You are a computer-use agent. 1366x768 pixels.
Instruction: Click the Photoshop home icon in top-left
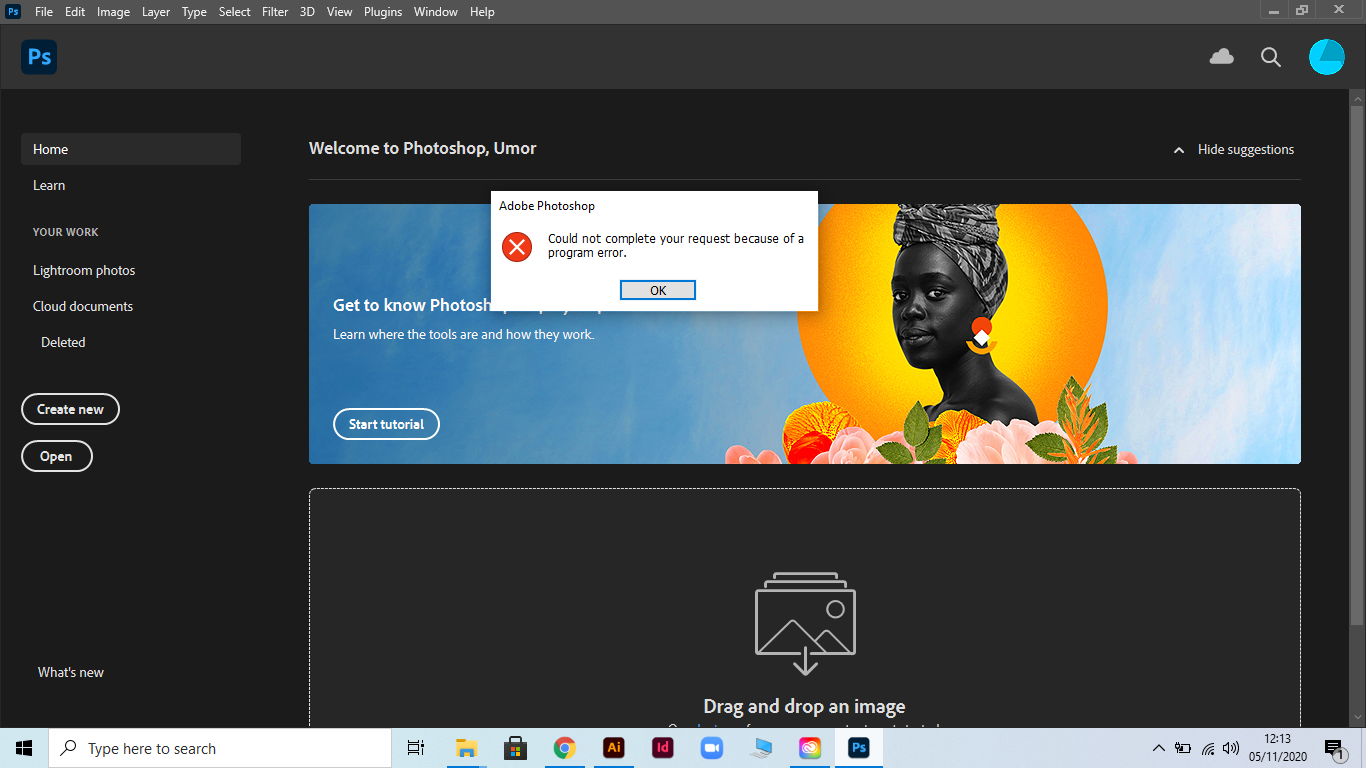pyautogui.click(x=38, y=57)
